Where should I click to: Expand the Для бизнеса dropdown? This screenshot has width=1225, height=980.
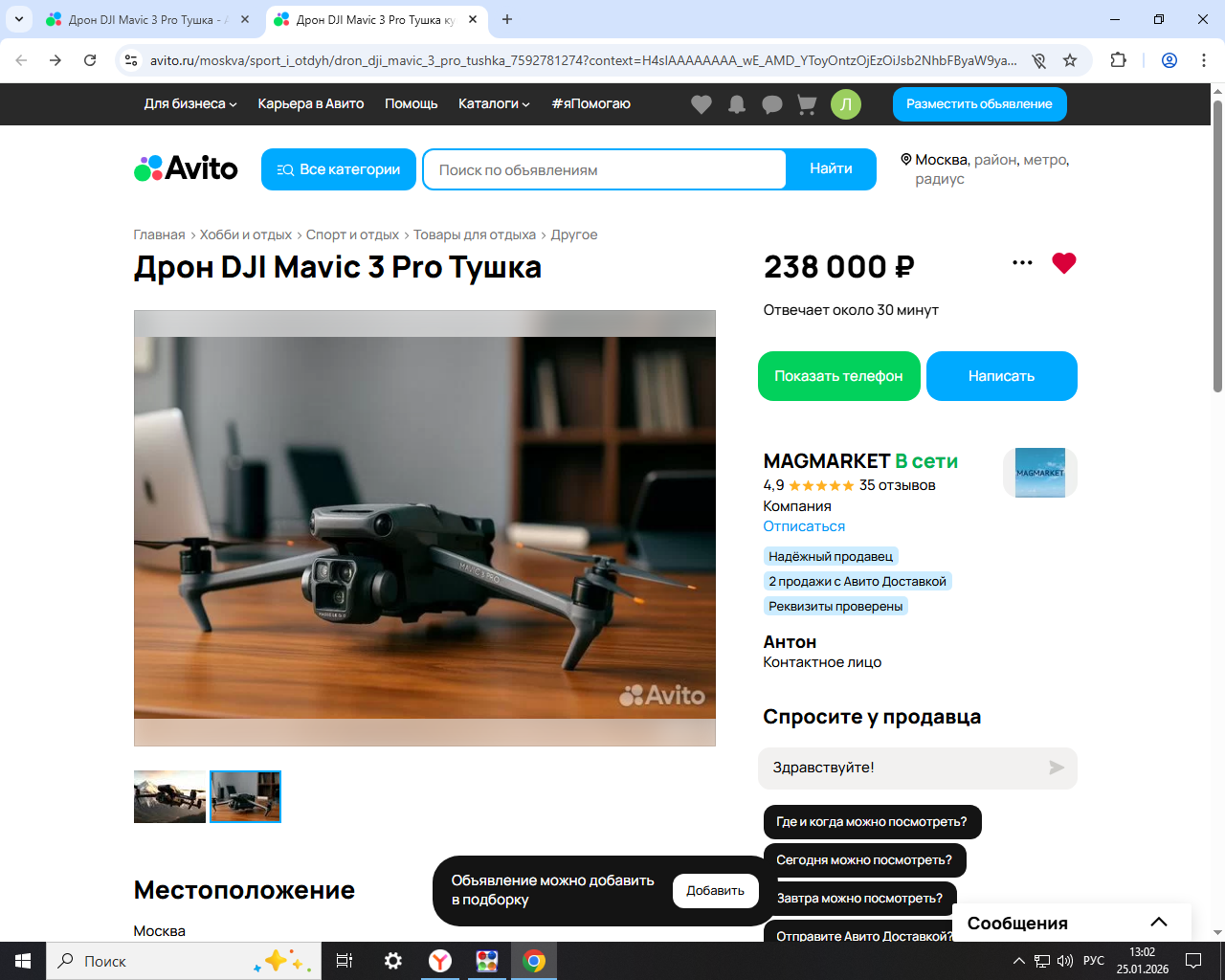190,104
